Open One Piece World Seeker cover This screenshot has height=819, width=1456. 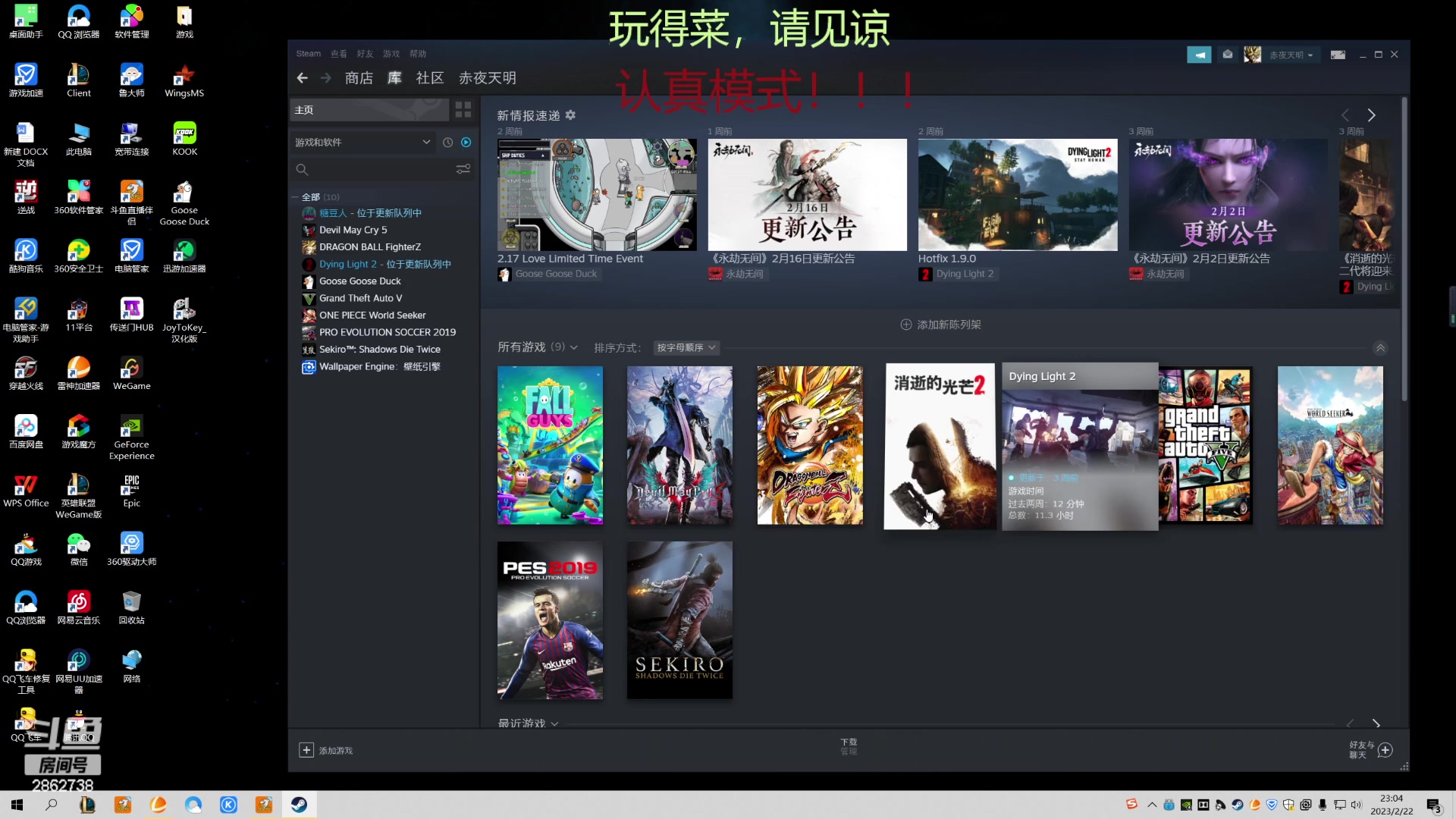coord(1330,445)
